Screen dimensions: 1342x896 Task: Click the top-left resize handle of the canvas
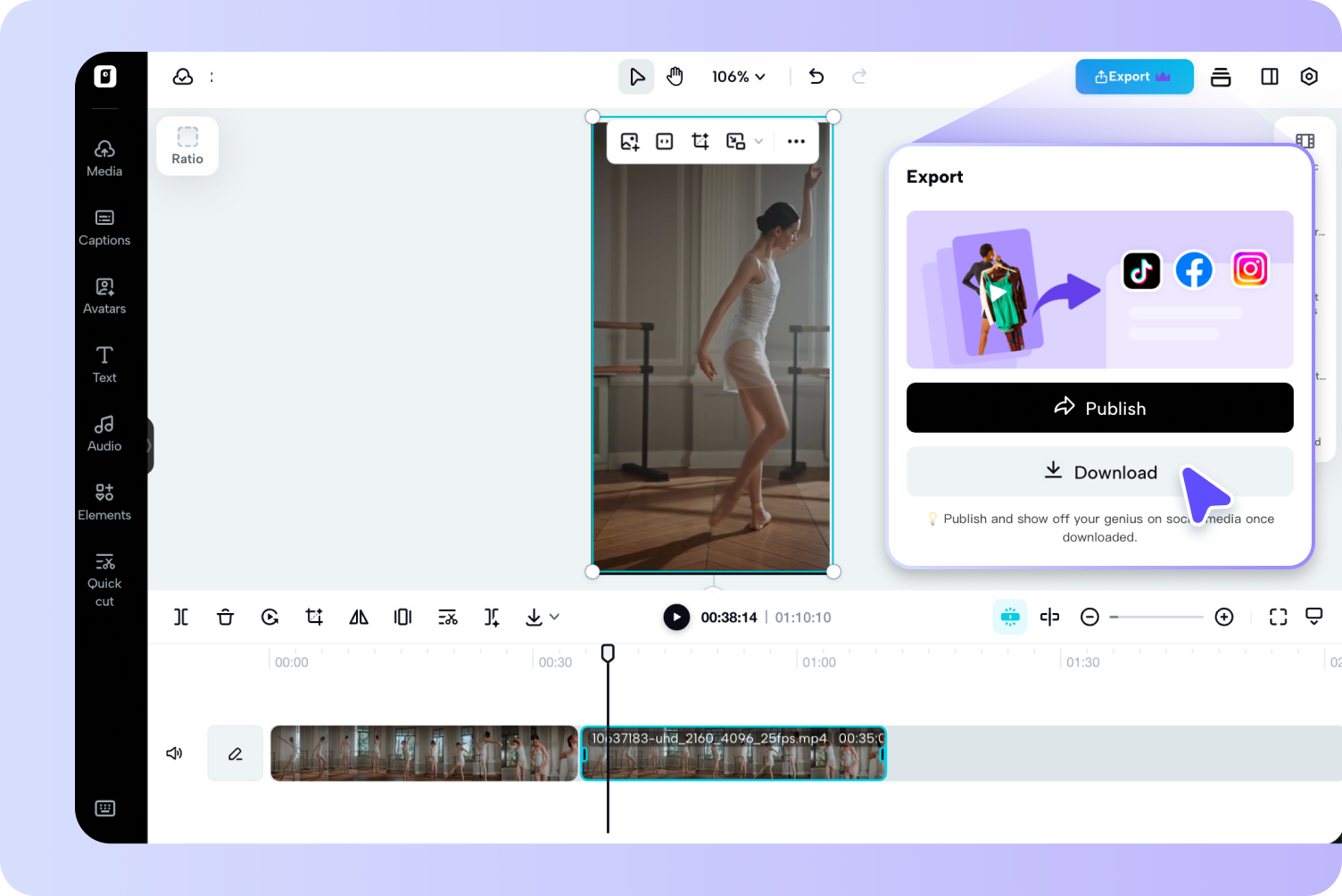click(592, 117)
